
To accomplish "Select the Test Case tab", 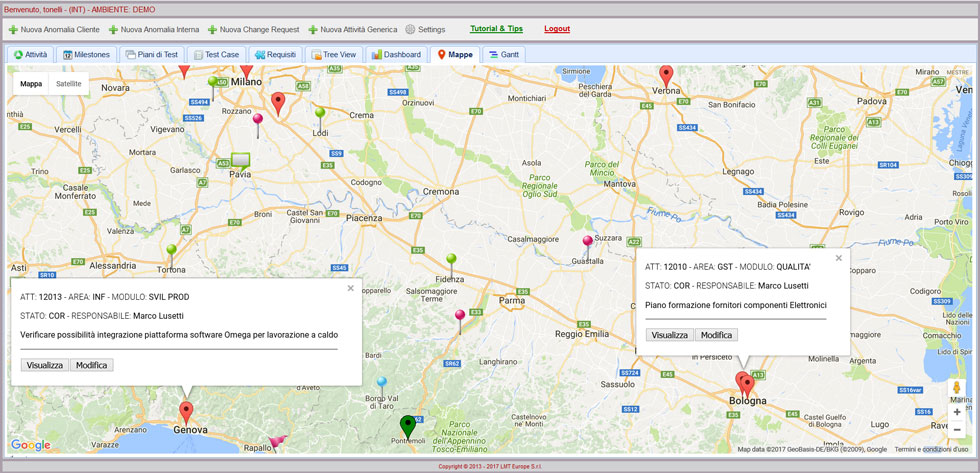I will coord(216,54).
